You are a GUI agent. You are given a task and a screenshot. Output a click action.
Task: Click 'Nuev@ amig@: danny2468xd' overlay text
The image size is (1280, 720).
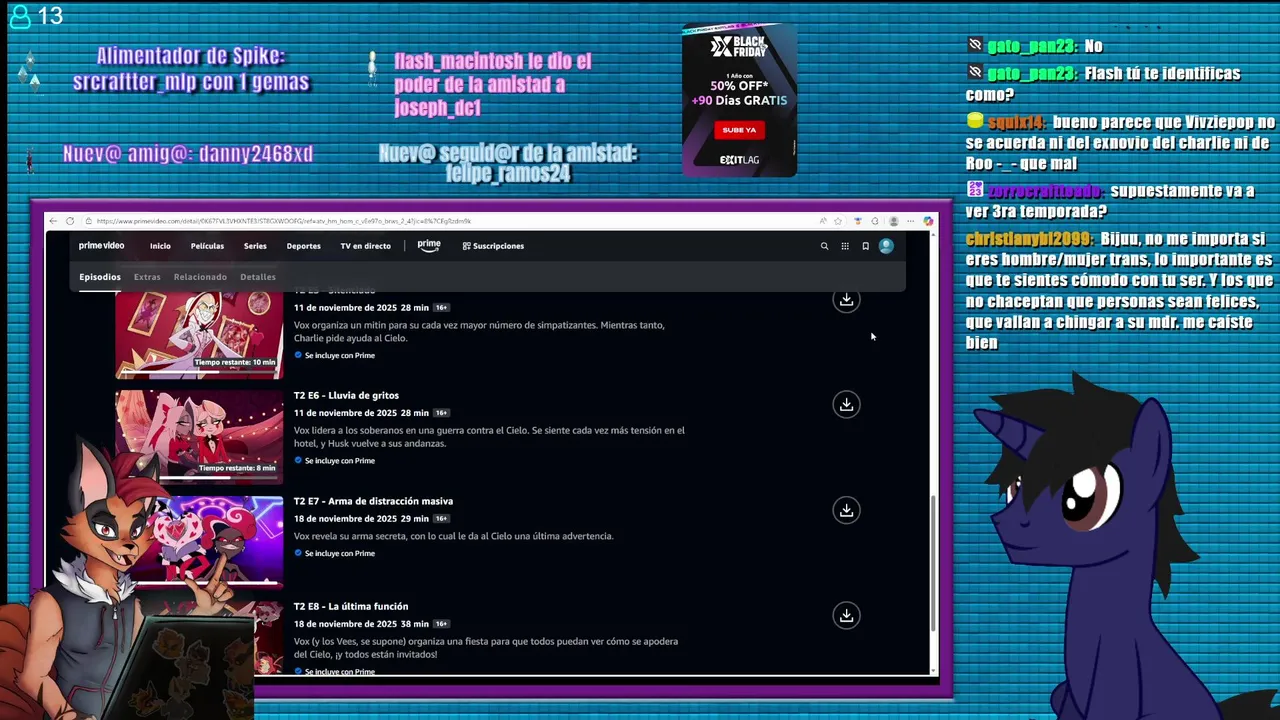[x=188, y=154]
